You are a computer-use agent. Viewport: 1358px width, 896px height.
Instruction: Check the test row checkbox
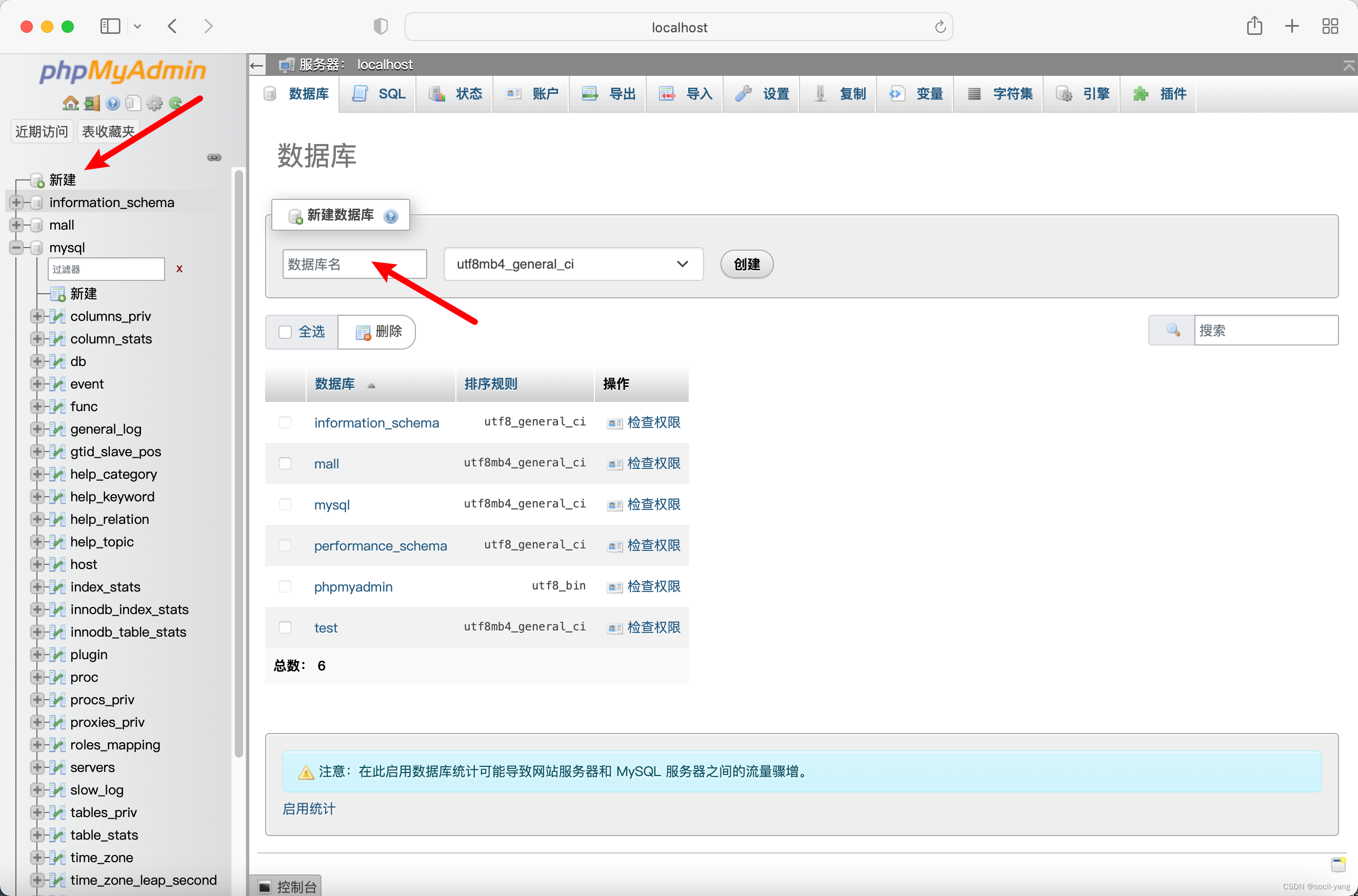point(285,627)
